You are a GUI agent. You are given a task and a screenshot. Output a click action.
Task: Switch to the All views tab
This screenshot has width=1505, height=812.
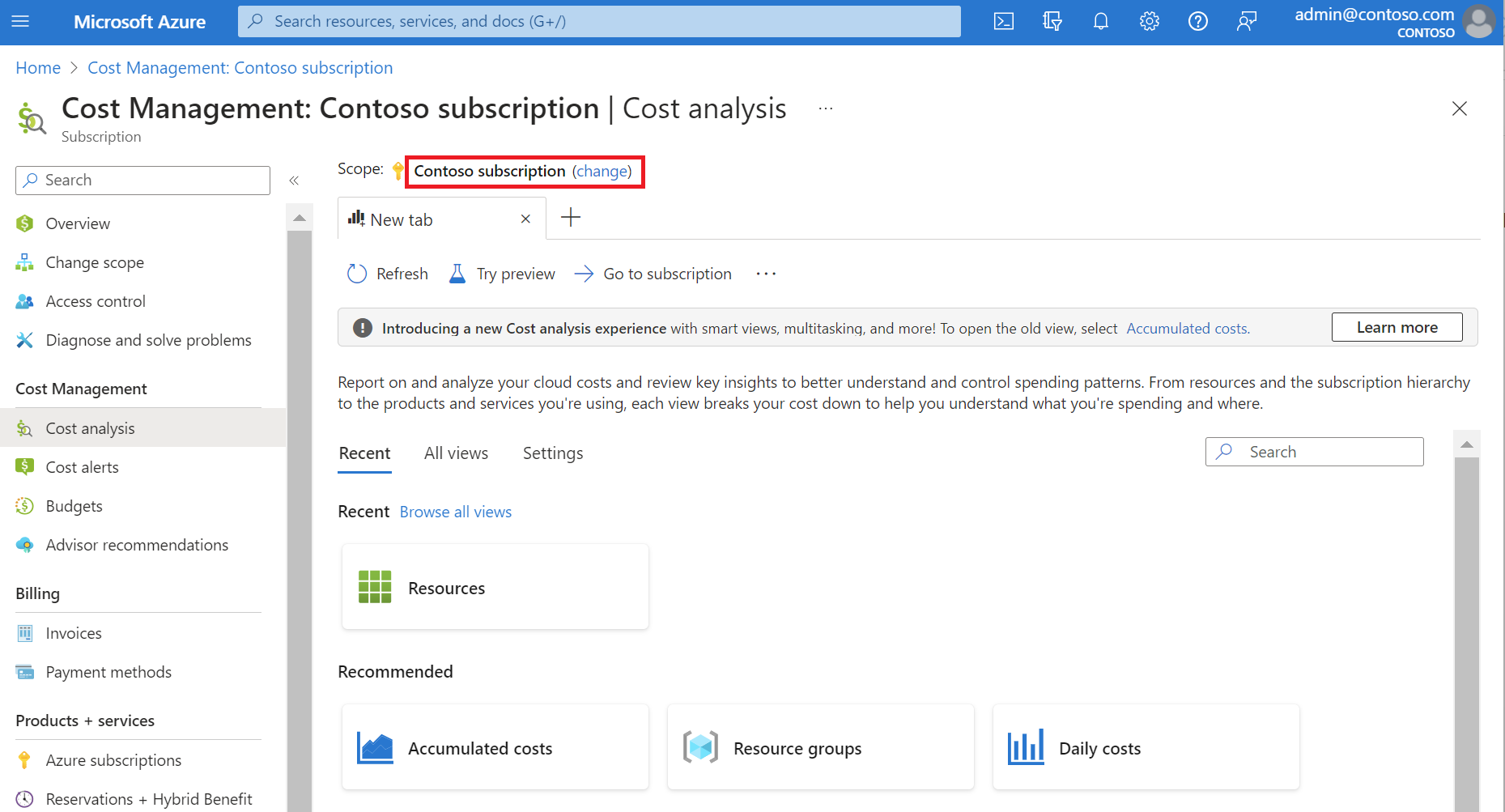point(456,453)
